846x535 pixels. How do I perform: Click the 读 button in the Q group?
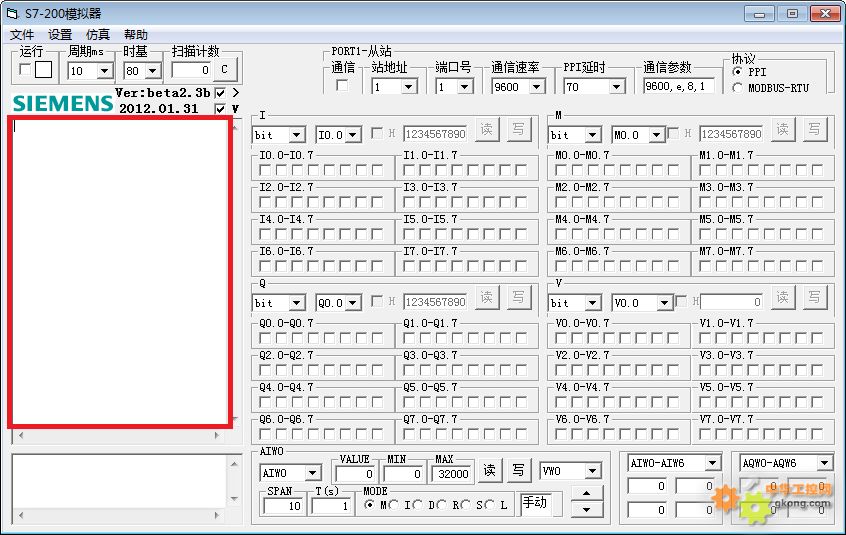(x=487, y=298)
